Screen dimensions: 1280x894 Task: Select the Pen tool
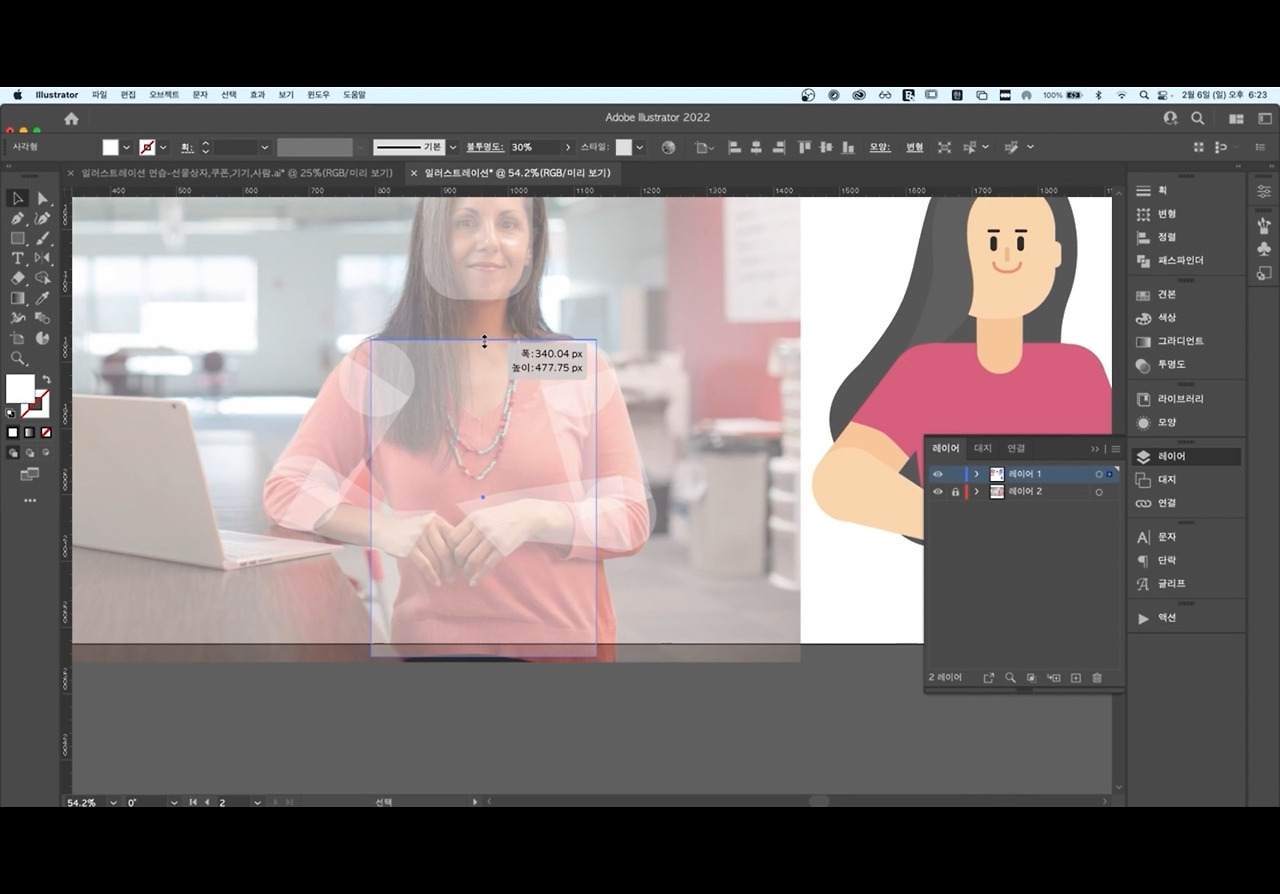[x=18, y=219]
